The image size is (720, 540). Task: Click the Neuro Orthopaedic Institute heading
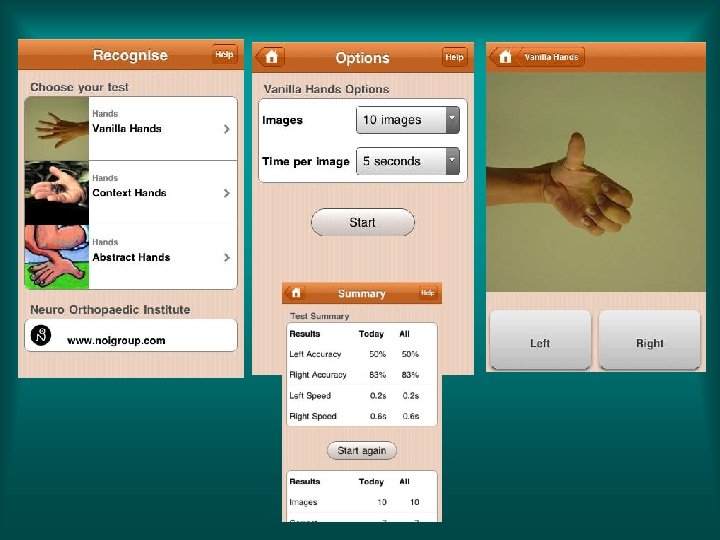click(110, 309)
